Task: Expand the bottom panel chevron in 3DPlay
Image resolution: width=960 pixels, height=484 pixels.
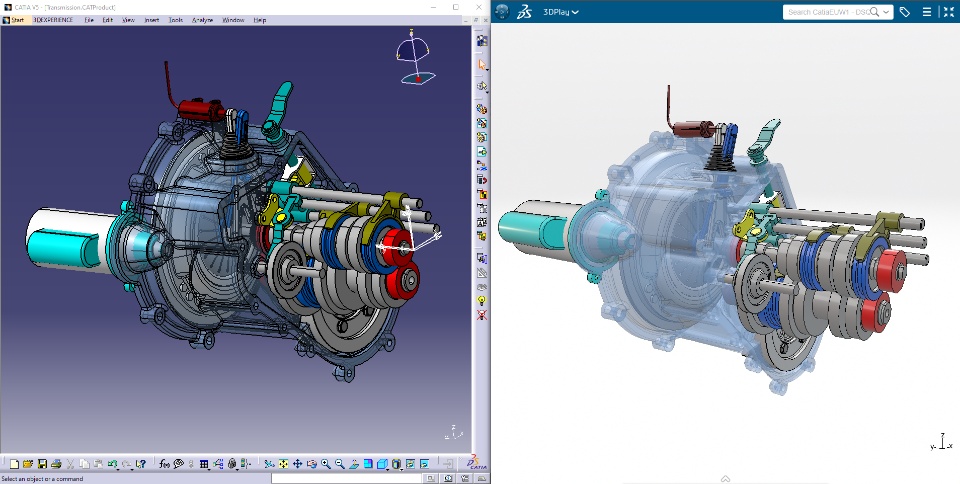Action: pos(726,478)
